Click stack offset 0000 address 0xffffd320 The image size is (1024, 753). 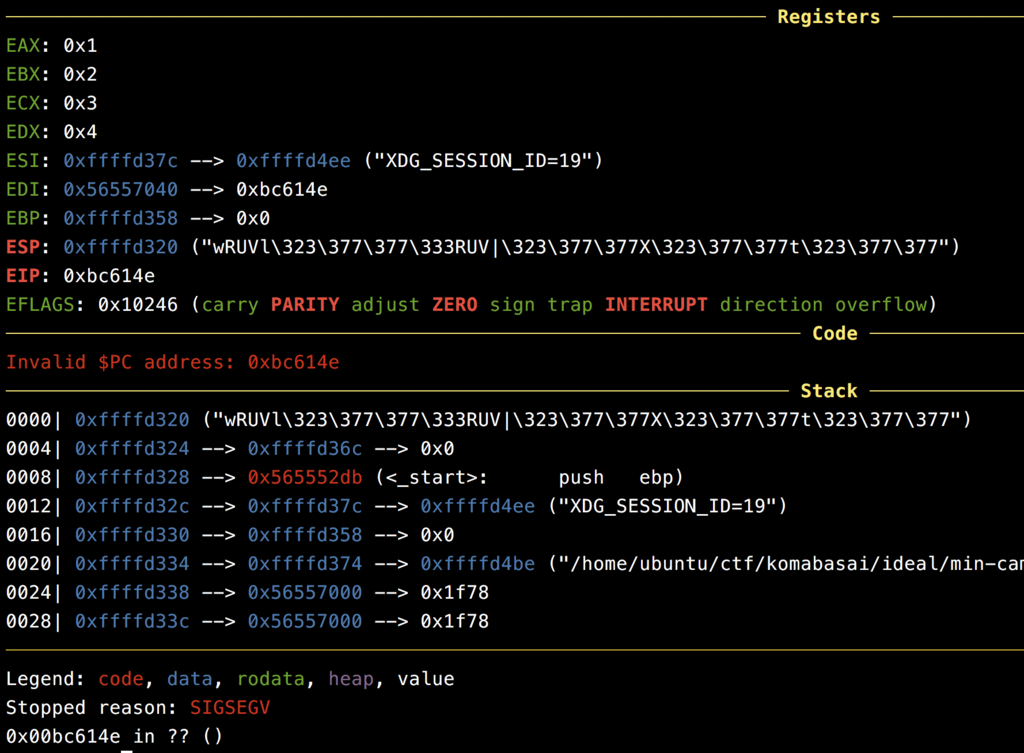pos(132,419)
